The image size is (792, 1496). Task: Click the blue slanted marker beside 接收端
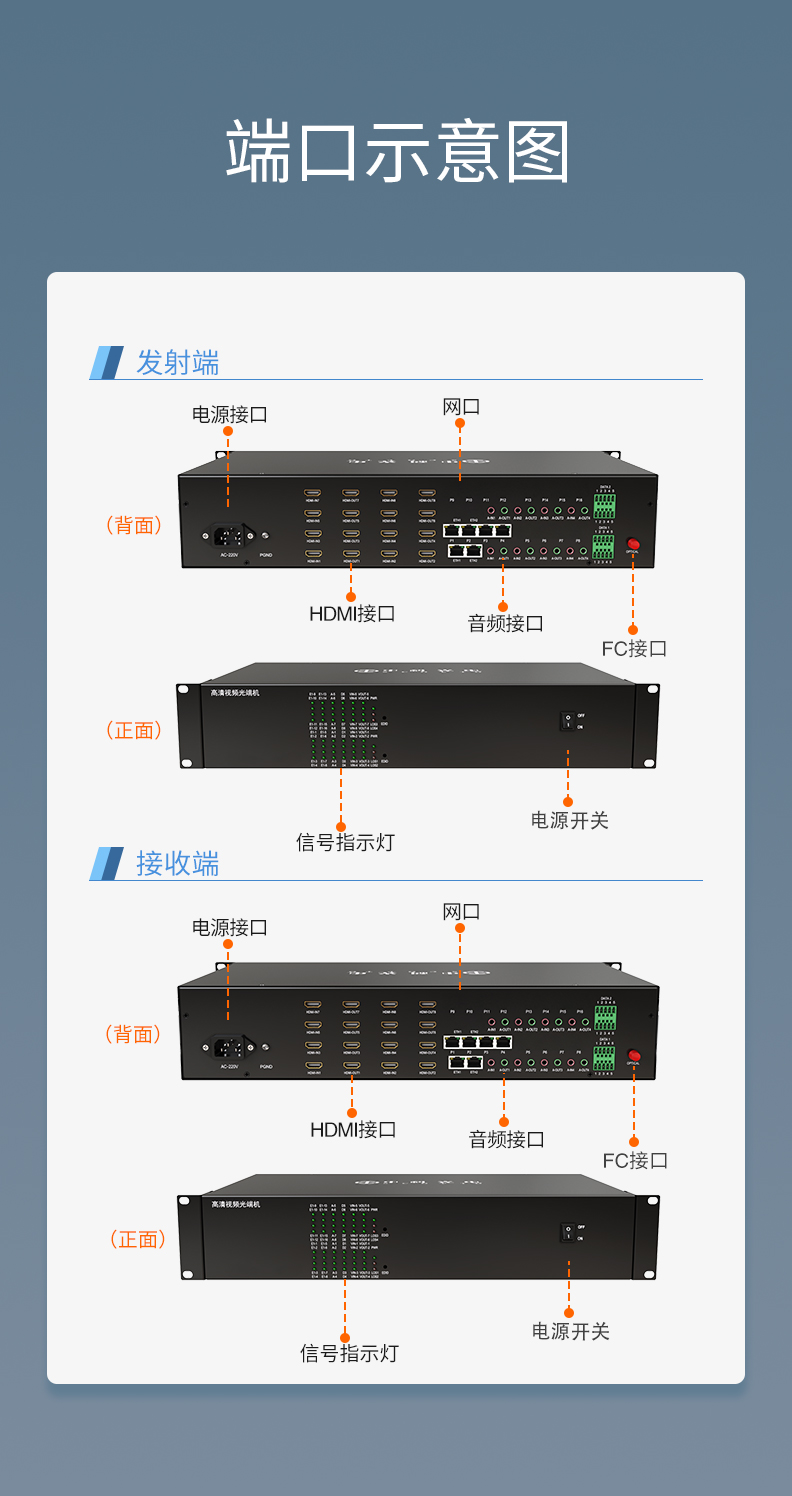coord(106,863)
